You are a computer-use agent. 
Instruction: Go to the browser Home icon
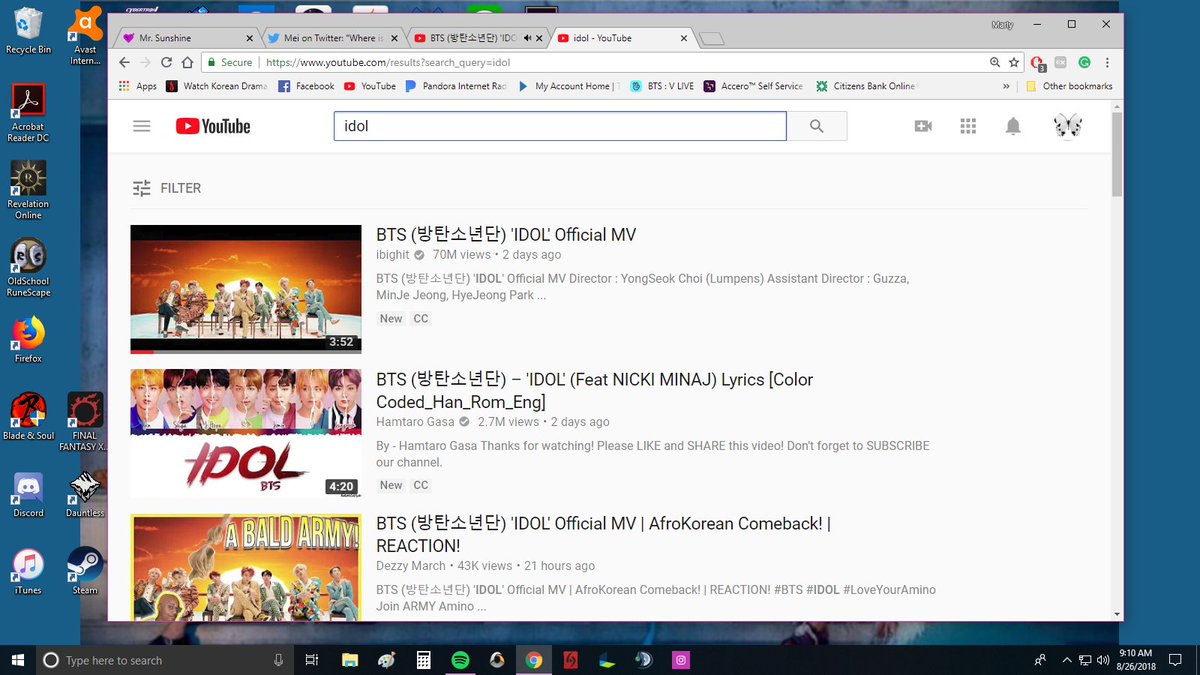pos(187,62)
